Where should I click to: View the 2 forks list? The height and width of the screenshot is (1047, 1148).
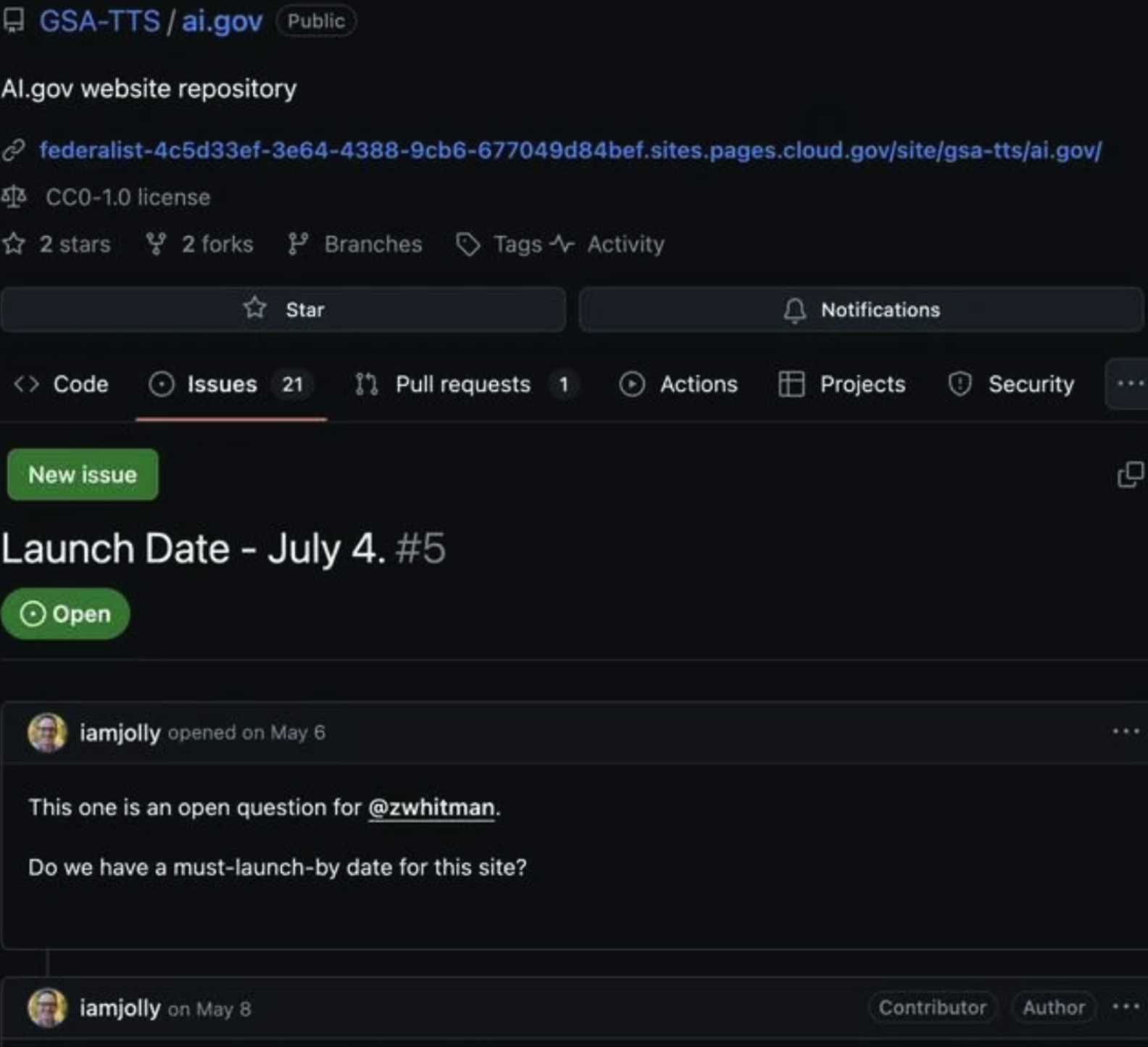217,244
